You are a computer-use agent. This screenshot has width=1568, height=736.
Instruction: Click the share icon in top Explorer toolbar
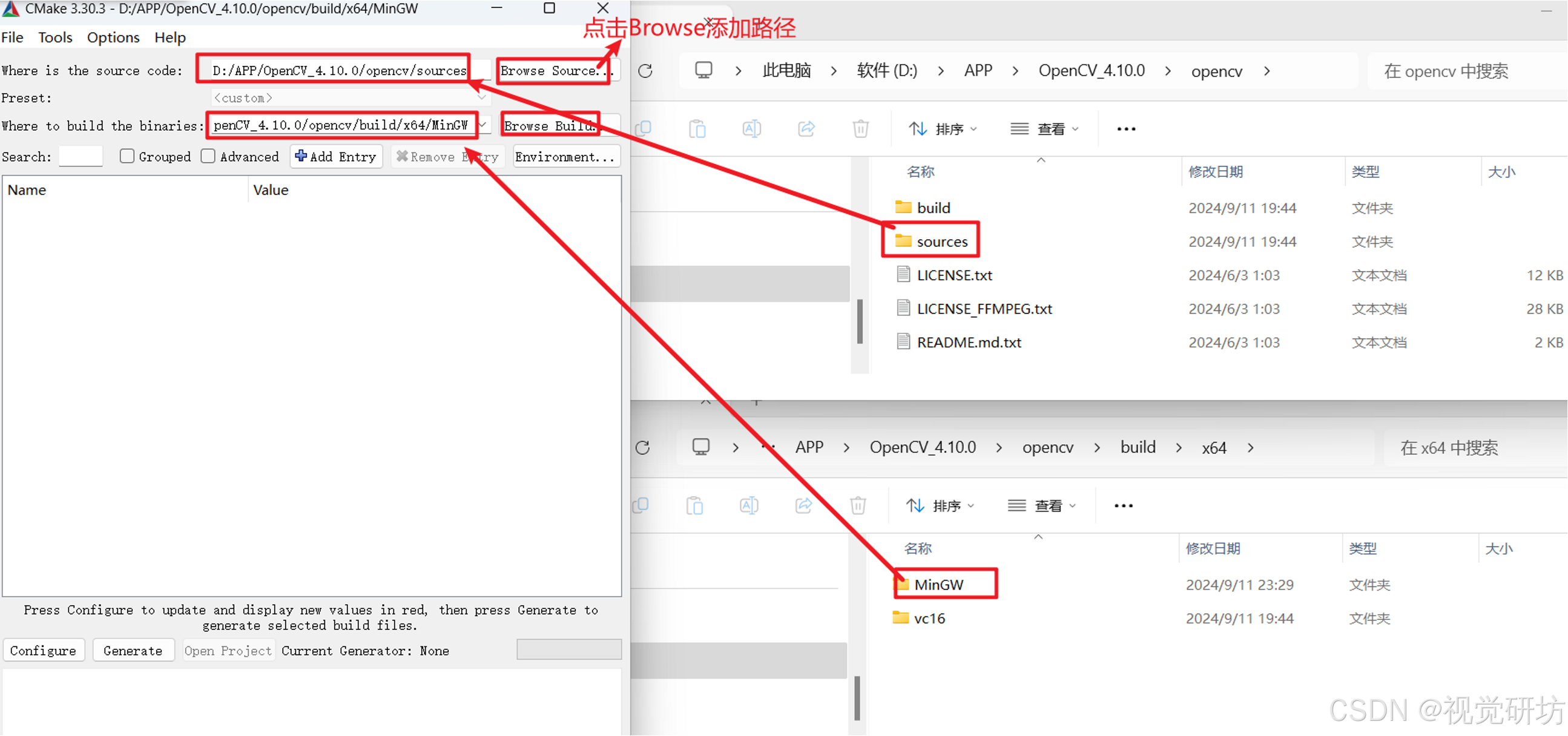click(806, 128)
